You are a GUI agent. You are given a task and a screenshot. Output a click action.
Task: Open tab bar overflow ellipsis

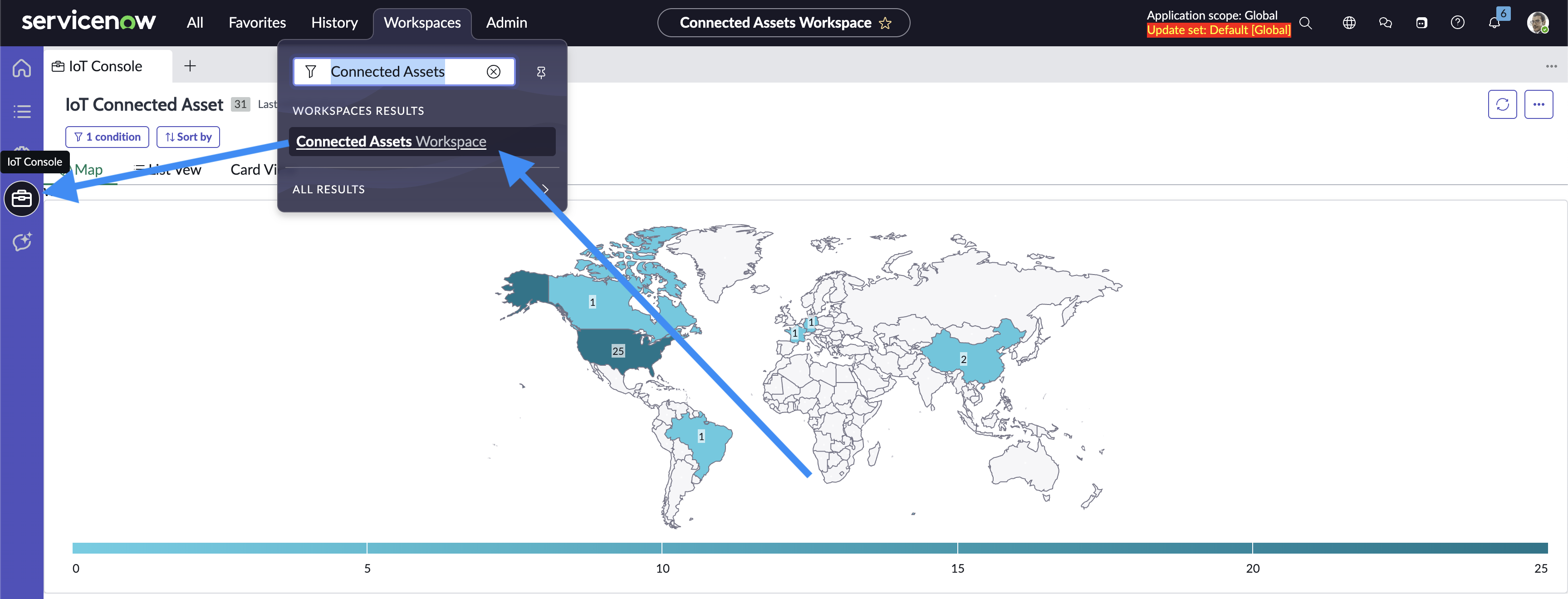pyautogui.click(x=1551, y=66)
